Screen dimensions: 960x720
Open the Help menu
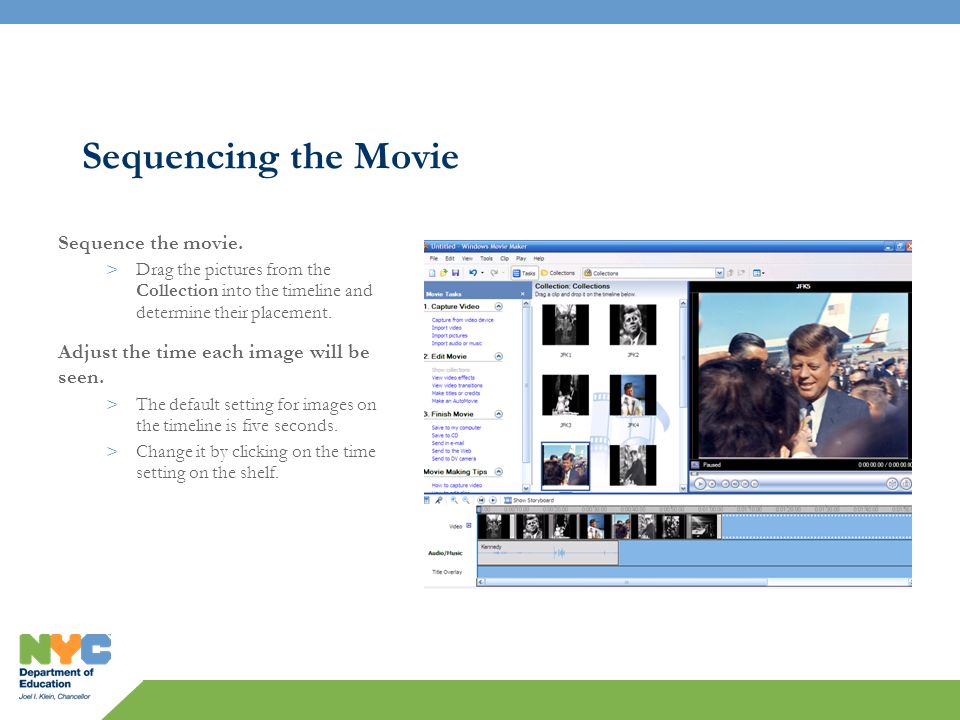539,258
